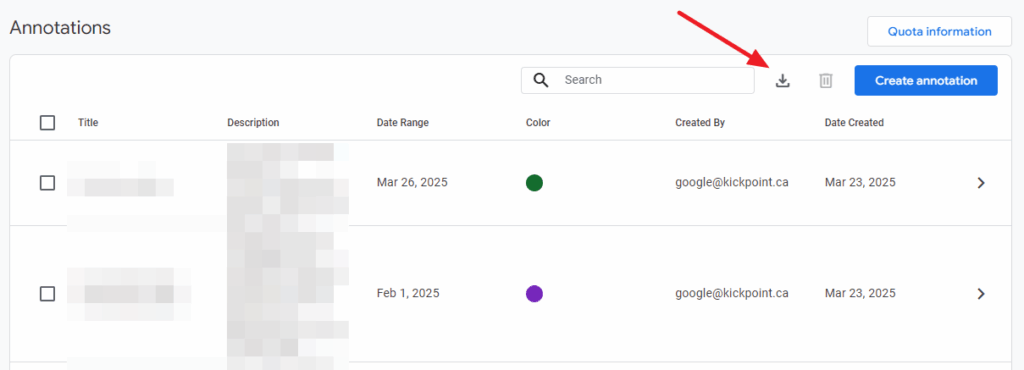
Task: Open Quota information
Action: pos(939,31)
